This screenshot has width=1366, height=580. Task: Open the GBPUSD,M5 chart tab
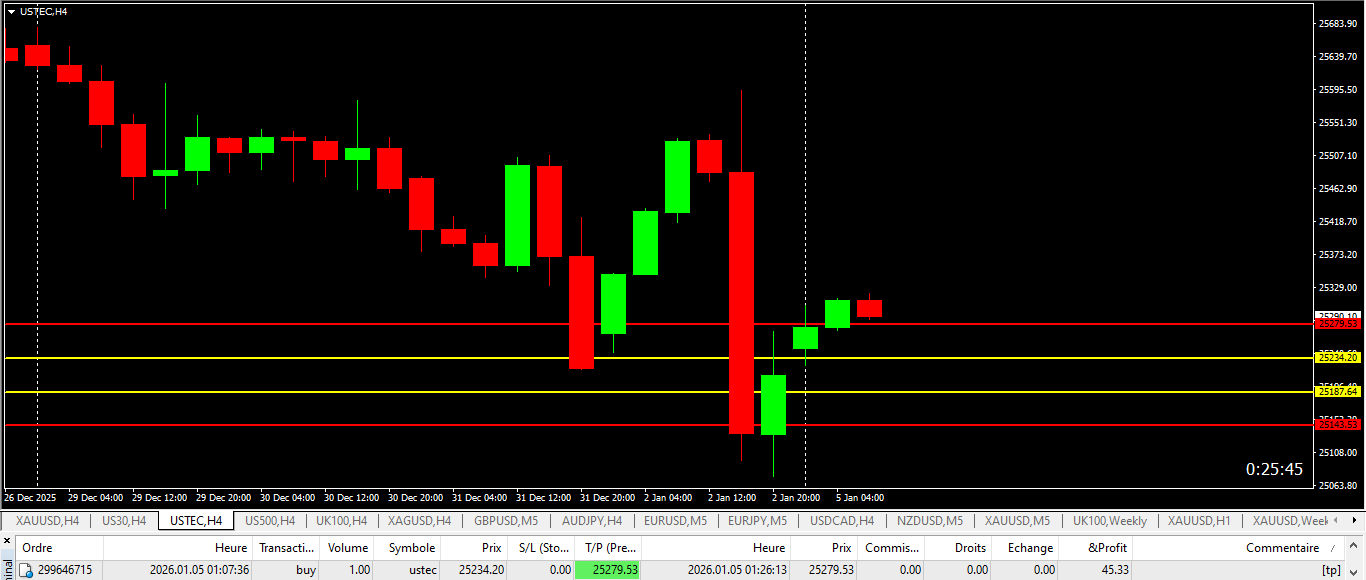(x=506, y=520)
